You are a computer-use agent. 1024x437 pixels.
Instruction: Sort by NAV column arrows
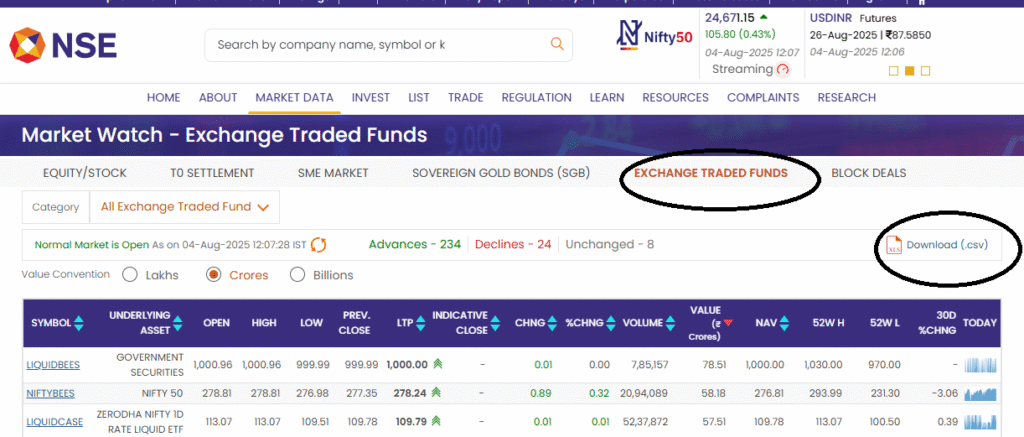[x=784, y=323]
